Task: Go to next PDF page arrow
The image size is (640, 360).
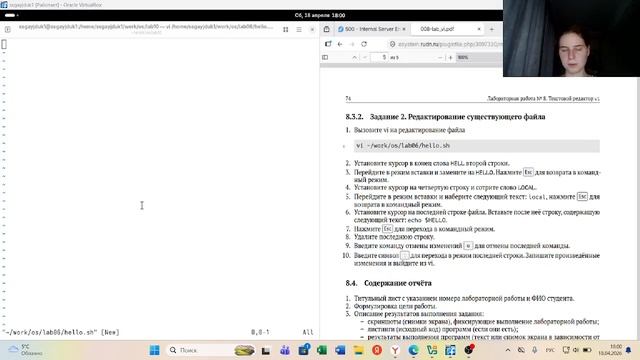Action: pyautogui.click(x=365, y=58)
